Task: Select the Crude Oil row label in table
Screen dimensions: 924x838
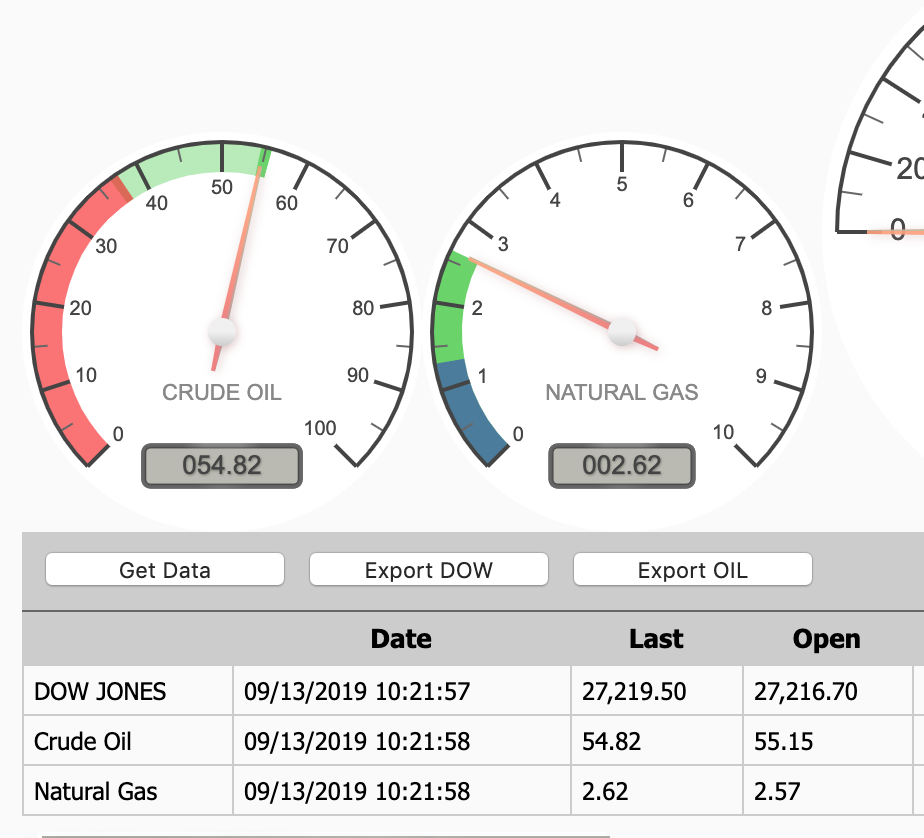Action: pos(83,741)
